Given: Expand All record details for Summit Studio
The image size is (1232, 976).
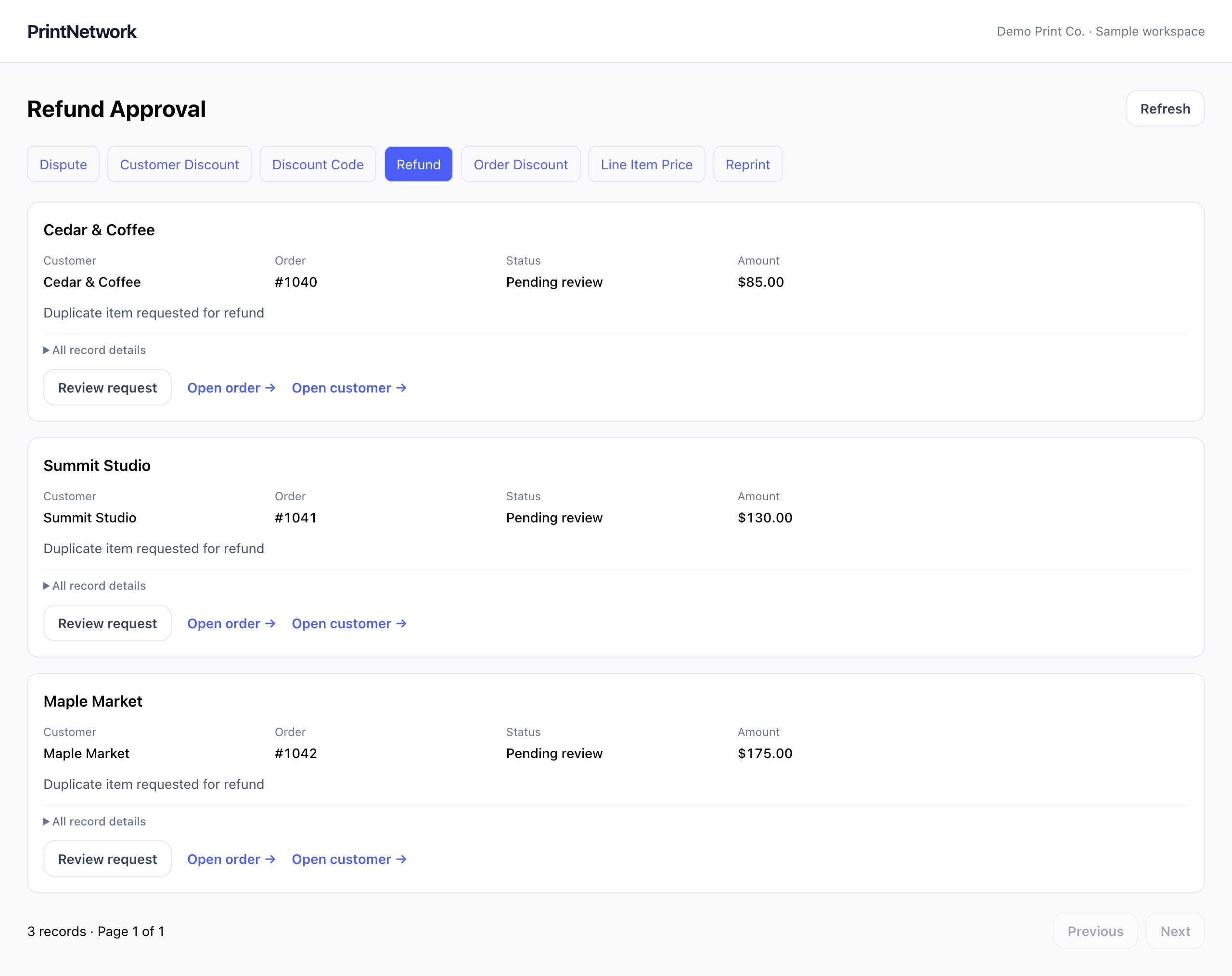Looking at the screenshot, I should (95, 586).
